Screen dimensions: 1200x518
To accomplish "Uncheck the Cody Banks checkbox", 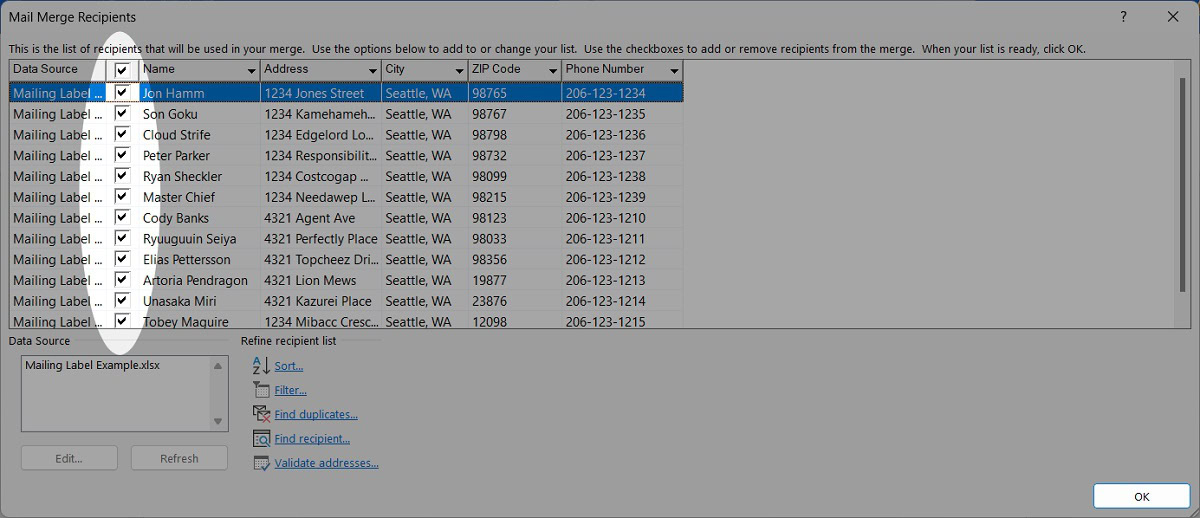I will click(x=122, y=217).
